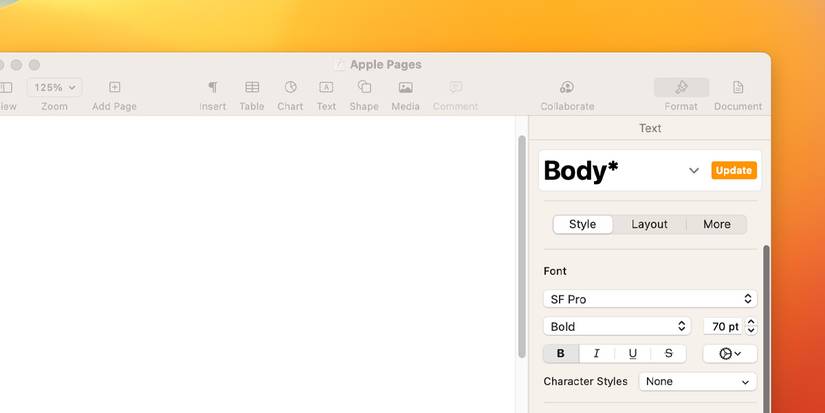
Task: Click the Font section label
Action: [x=555, y=271]
